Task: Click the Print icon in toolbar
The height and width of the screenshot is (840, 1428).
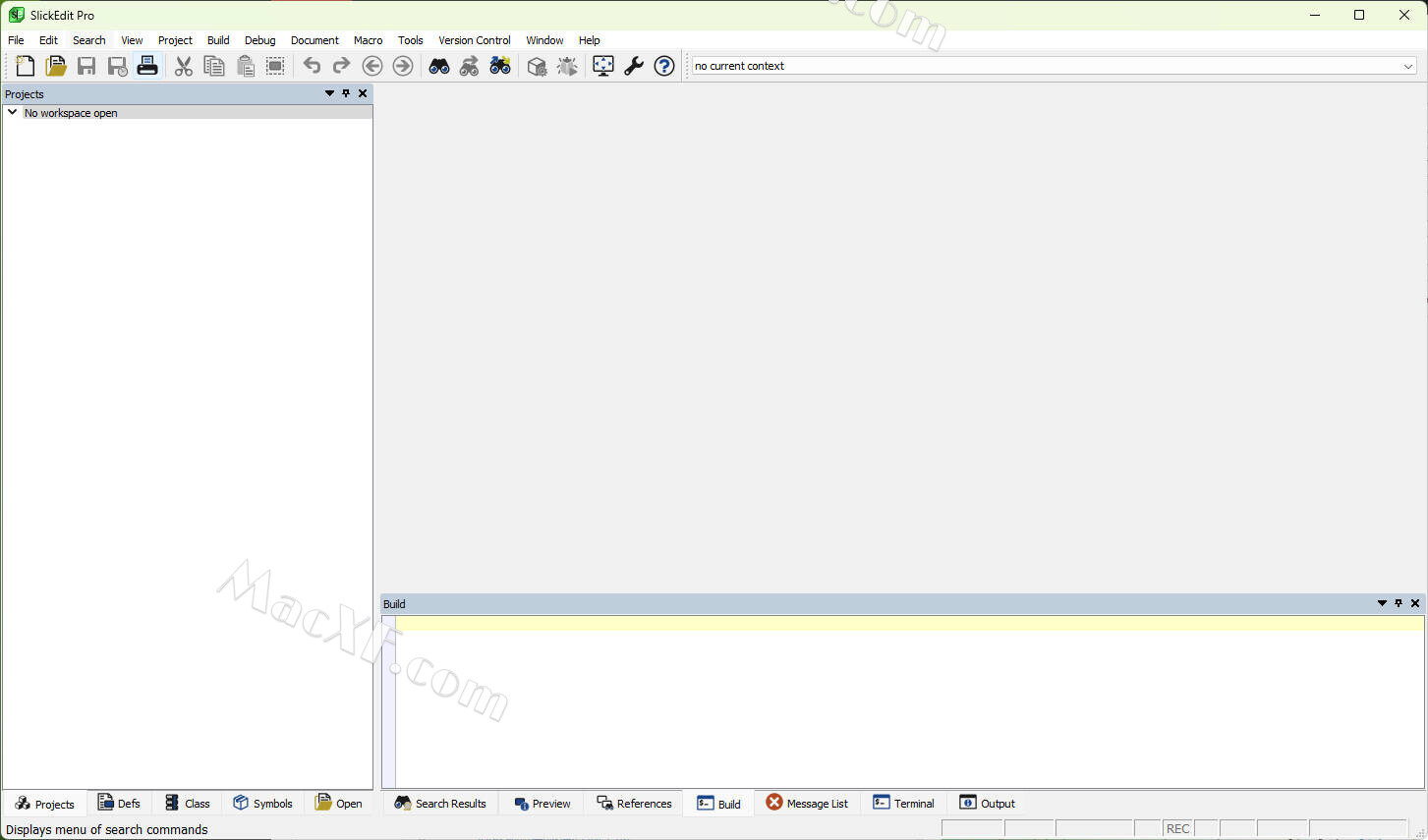Action: click(147, 66)
